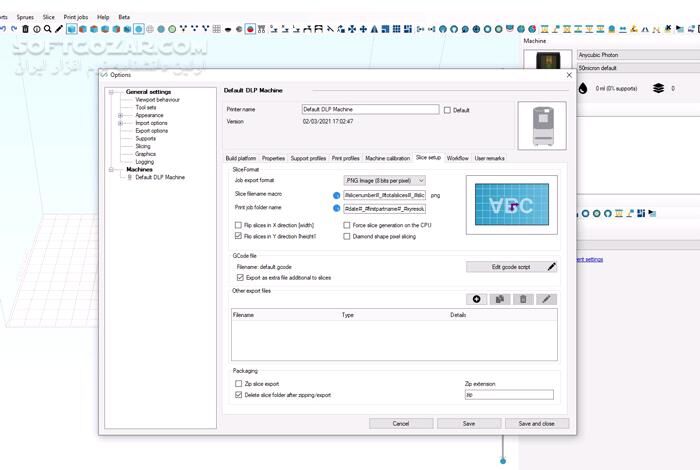The height and width of the screenshot is (470, 700).
Task: Click the blue 3x3 grid array icon
Action: (x=396, y=29)
